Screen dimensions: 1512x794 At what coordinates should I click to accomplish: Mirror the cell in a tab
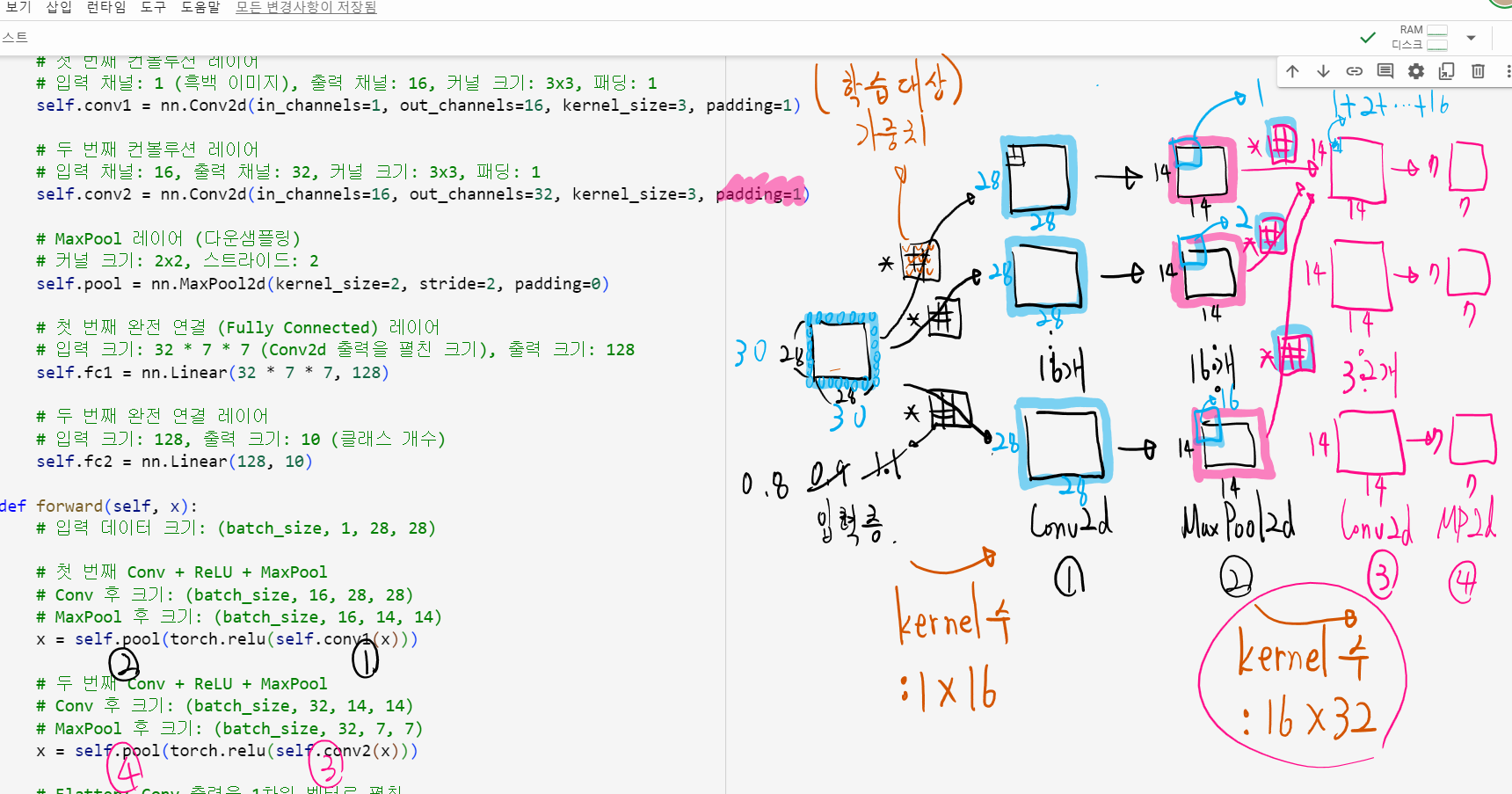pos(1447,71)
